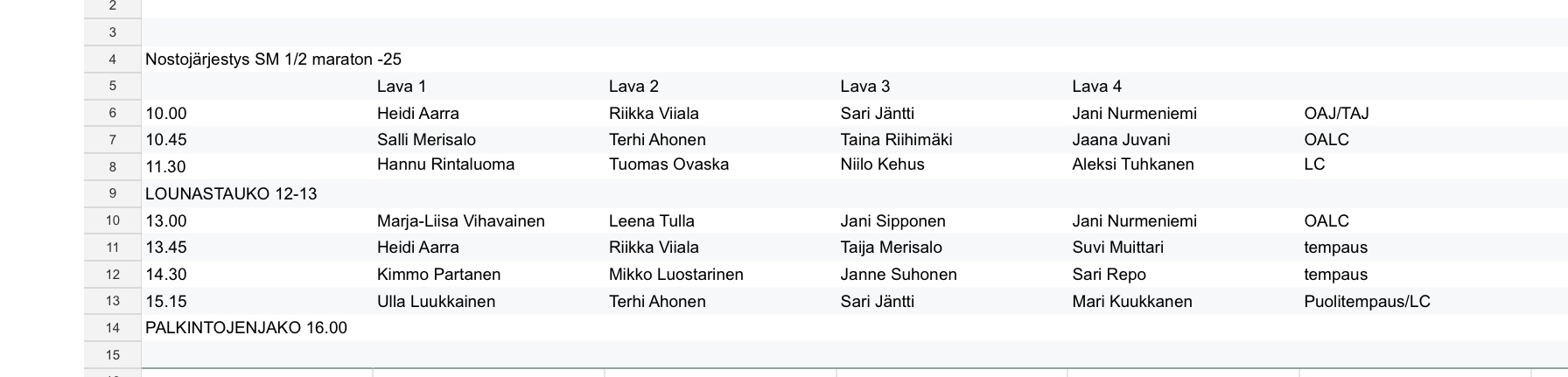Select the 'Tuomas Ovaska' cell
Image resolution: width=1568 pixels, height=377 pixels.
(x=668, y=164)
